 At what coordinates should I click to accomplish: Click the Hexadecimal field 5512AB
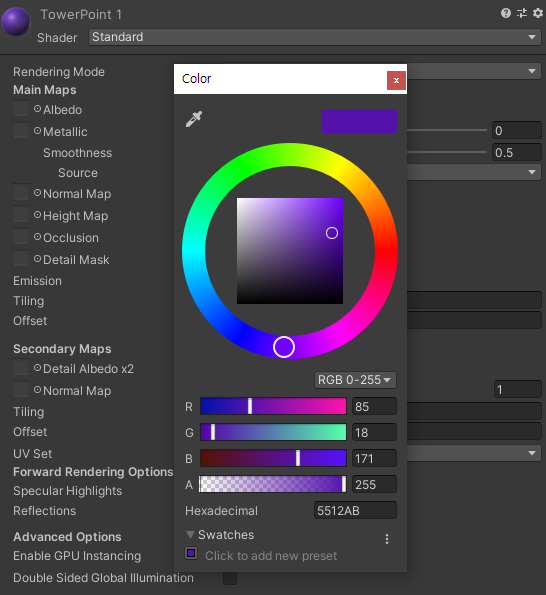tap(355, 510)
